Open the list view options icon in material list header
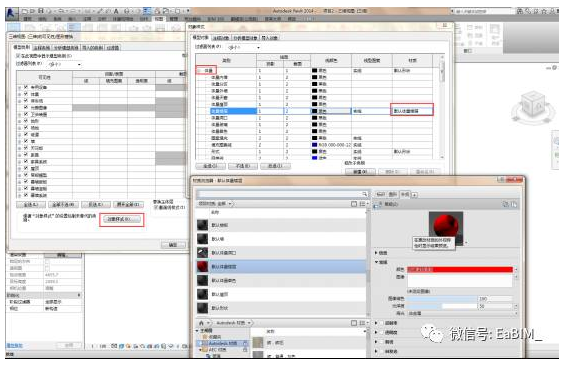The height and width of the screenshot is (365, 564). [x=362, y=204]
